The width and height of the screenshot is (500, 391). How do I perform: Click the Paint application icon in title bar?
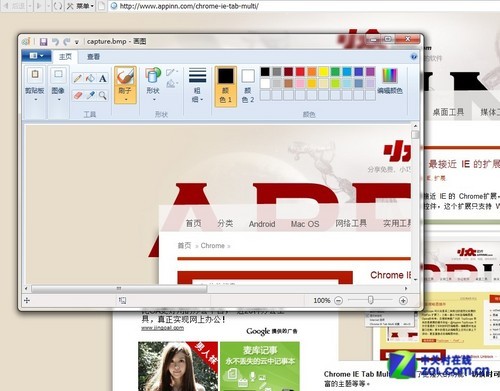click(26, 42)
